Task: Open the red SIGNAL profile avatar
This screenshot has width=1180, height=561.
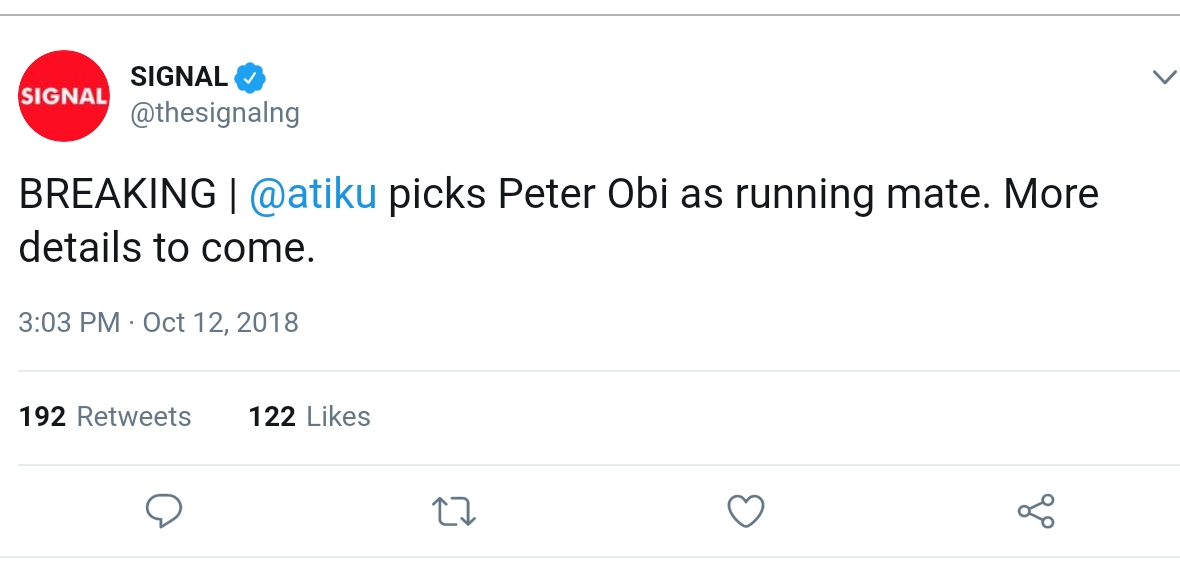Action: point(64,96)
